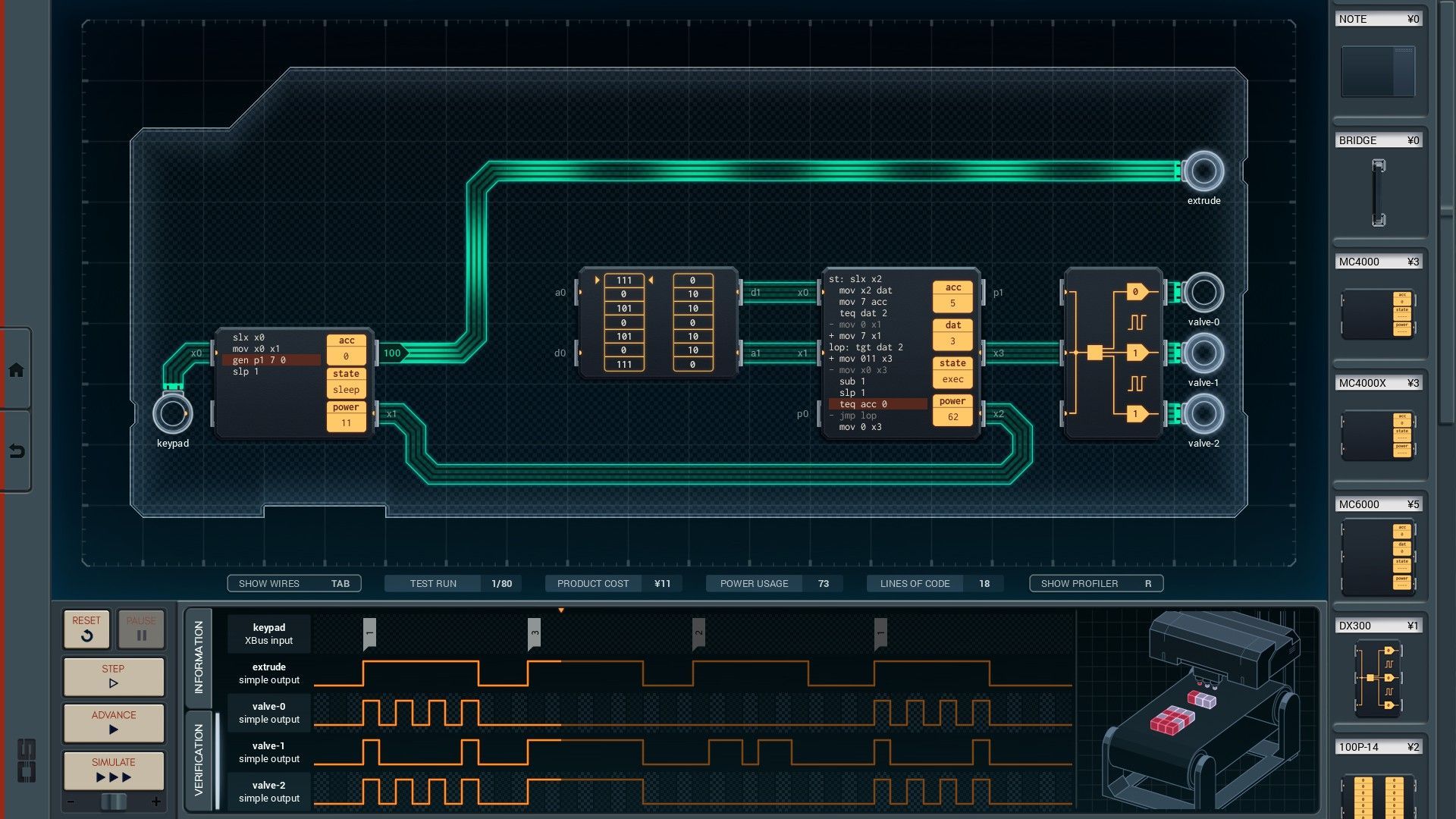Toggle Show Wires view
Image resolution: width=1456 pixels, height=819 pixels.
293,583
